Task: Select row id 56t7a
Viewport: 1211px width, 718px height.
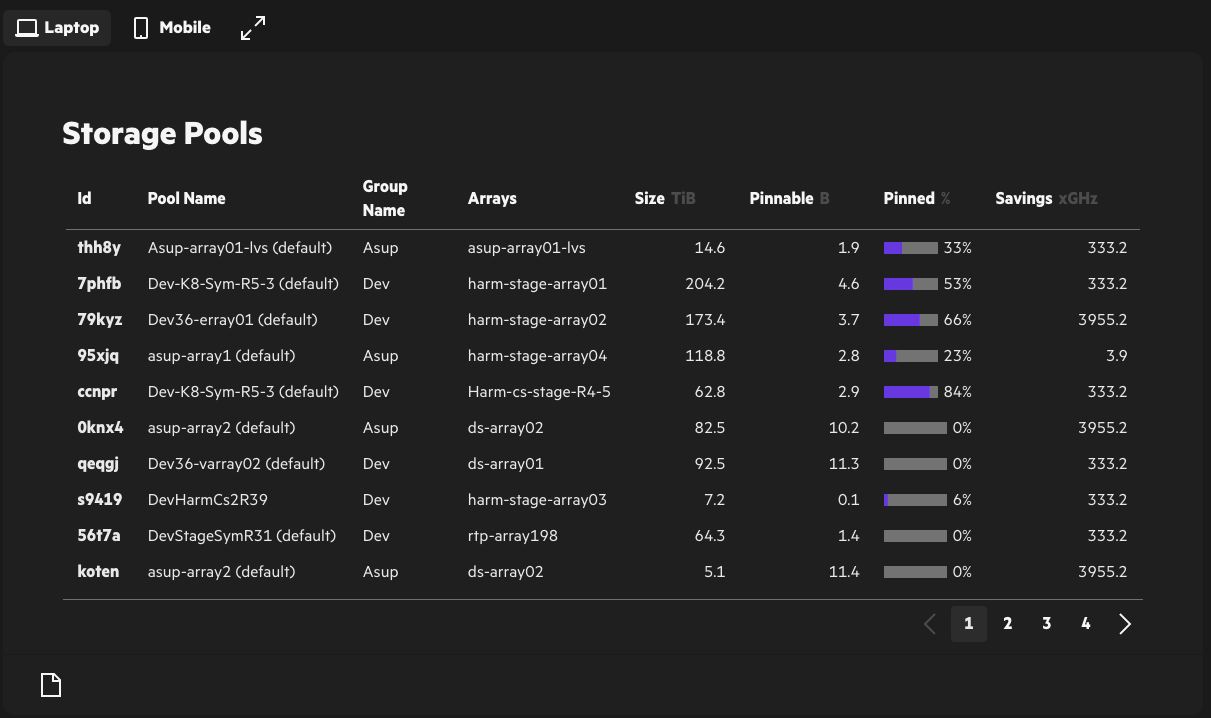Action: tap(99, 535)
